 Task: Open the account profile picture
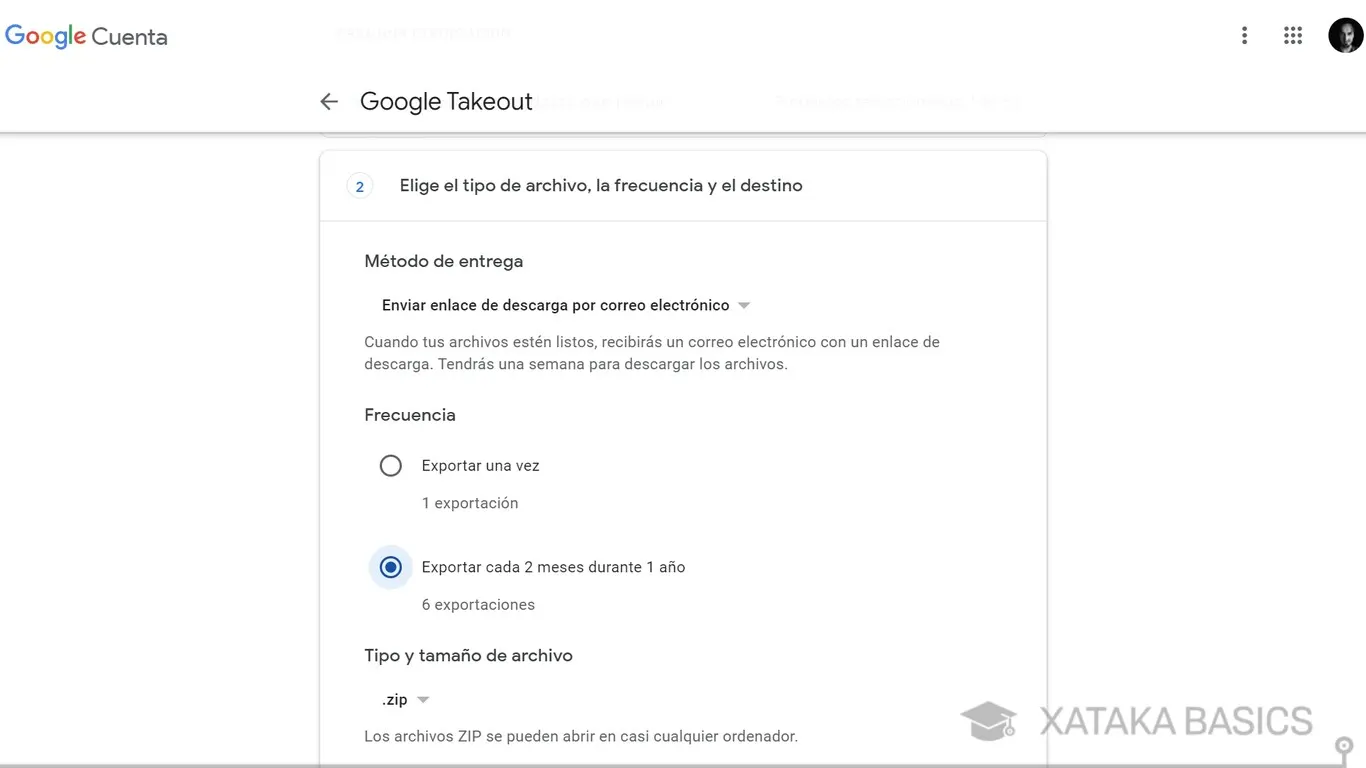1345,36
